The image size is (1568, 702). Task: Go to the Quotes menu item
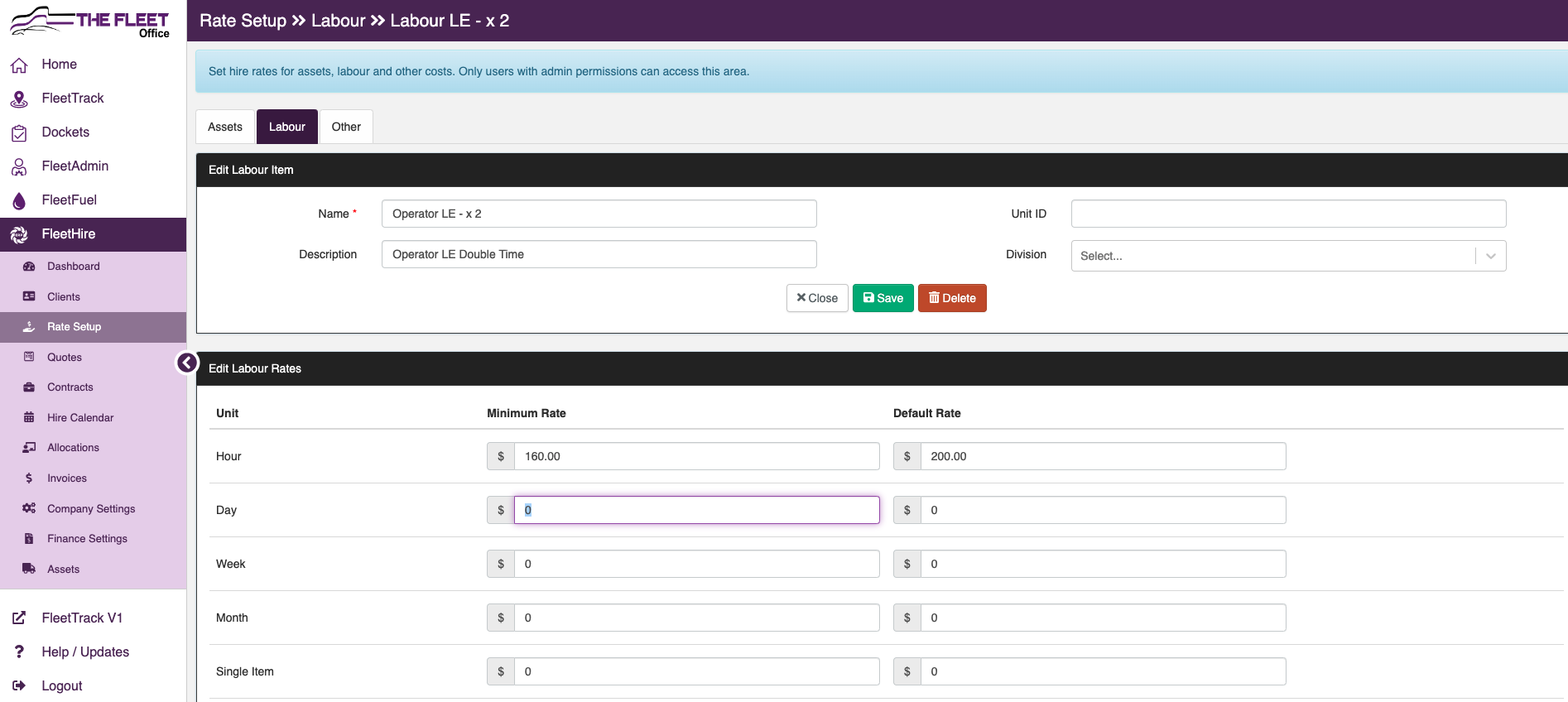[x=93, y=358]
